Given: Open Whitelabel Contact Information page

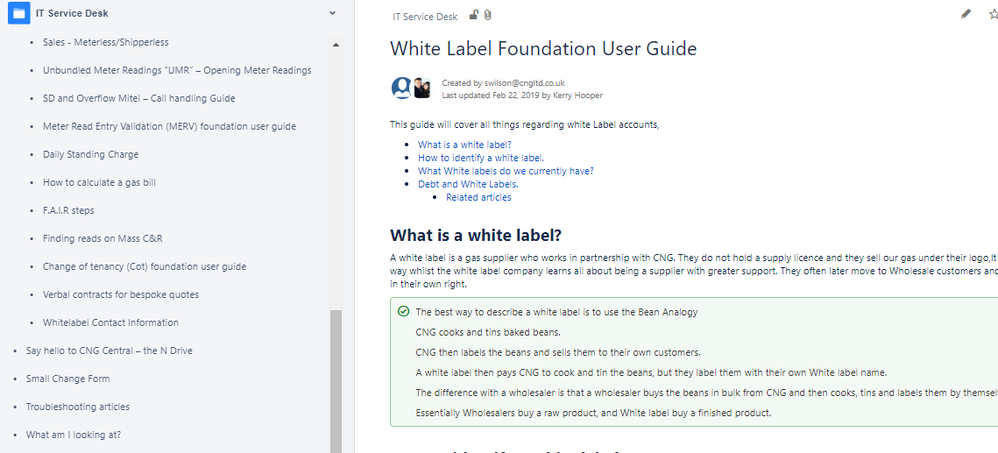Looking at the screenshot, I should [111, 323].
